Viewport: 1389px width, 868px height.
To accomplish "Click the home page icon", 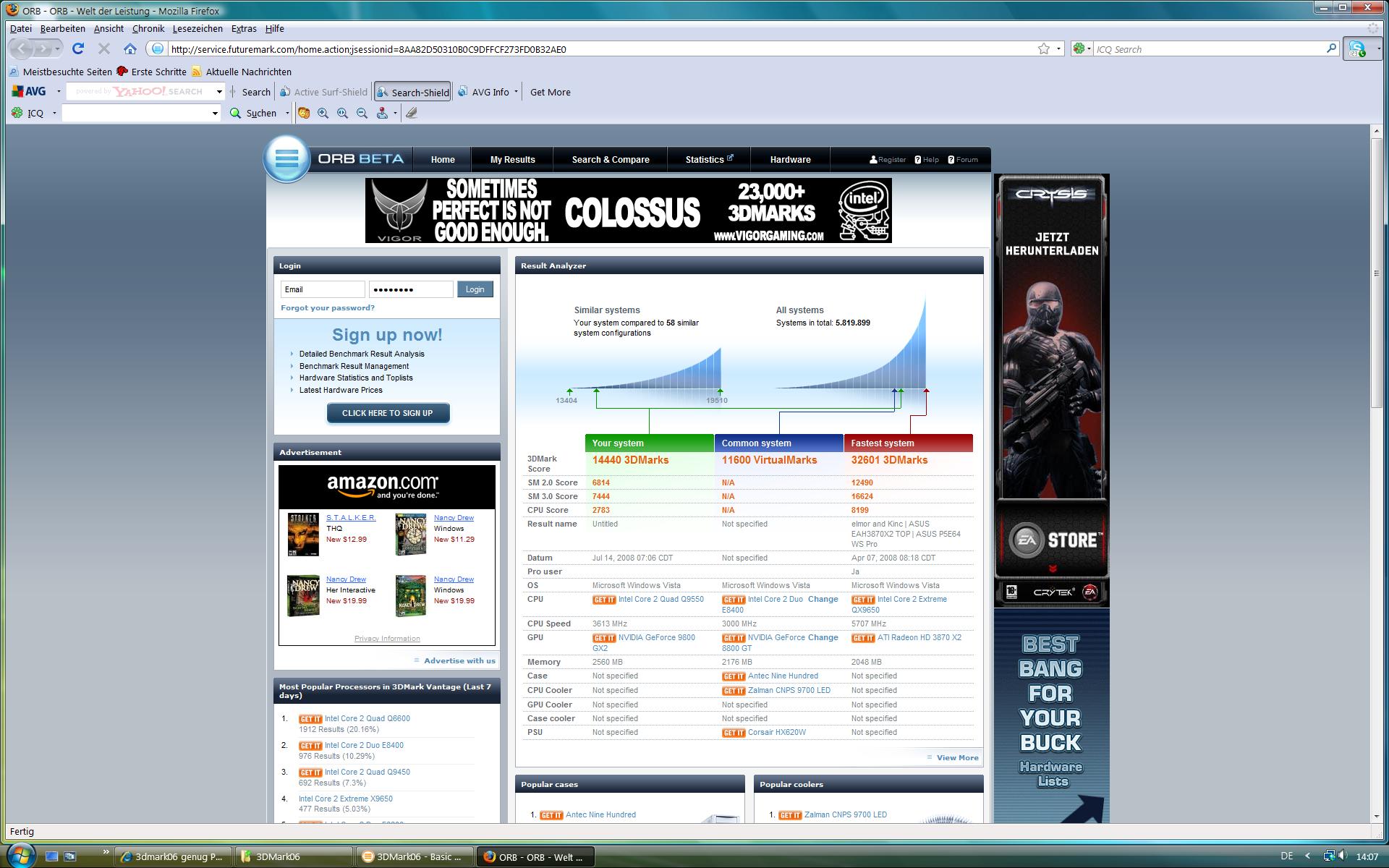I will (130, 48).
